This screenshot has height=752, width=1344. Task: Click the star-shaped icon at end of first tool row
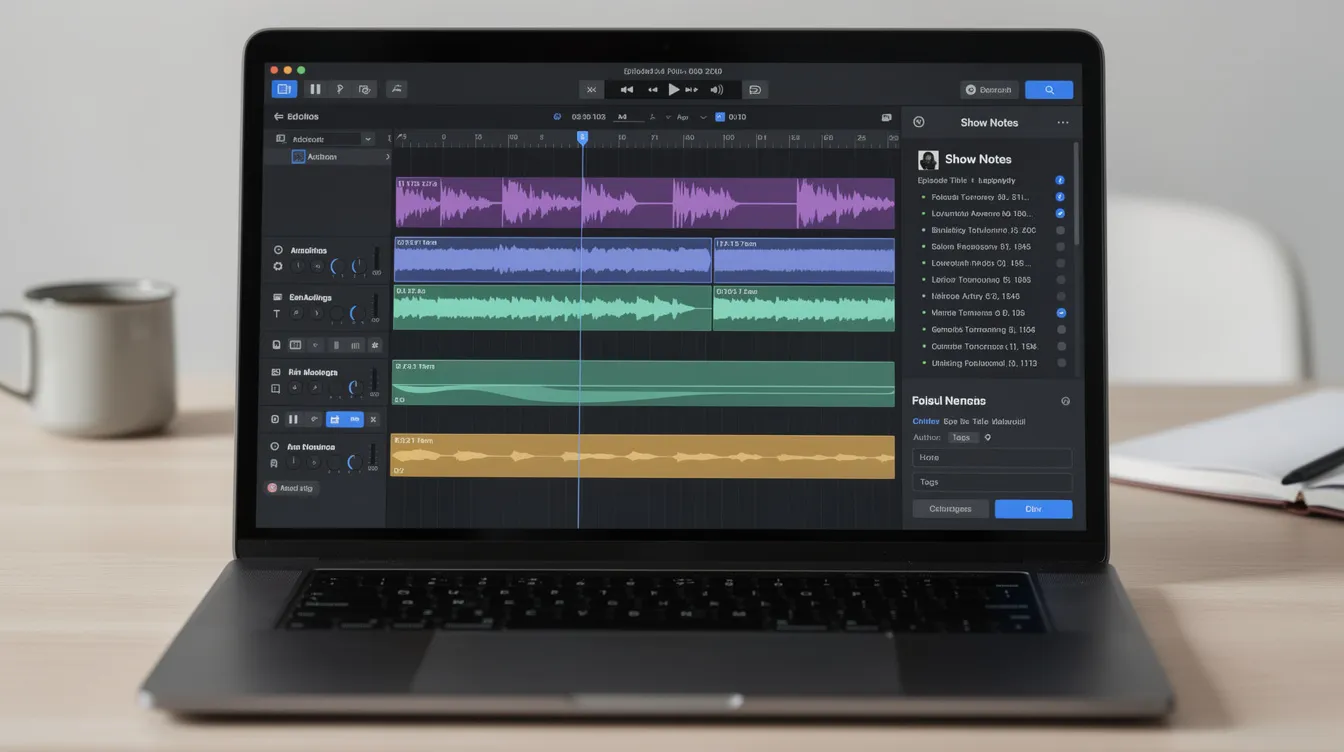(x=375, y=345)
